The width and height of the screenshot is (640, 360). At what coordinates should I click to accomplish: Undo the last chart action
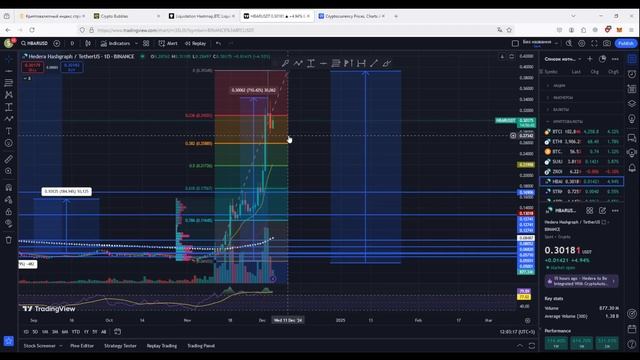point(218,43)
